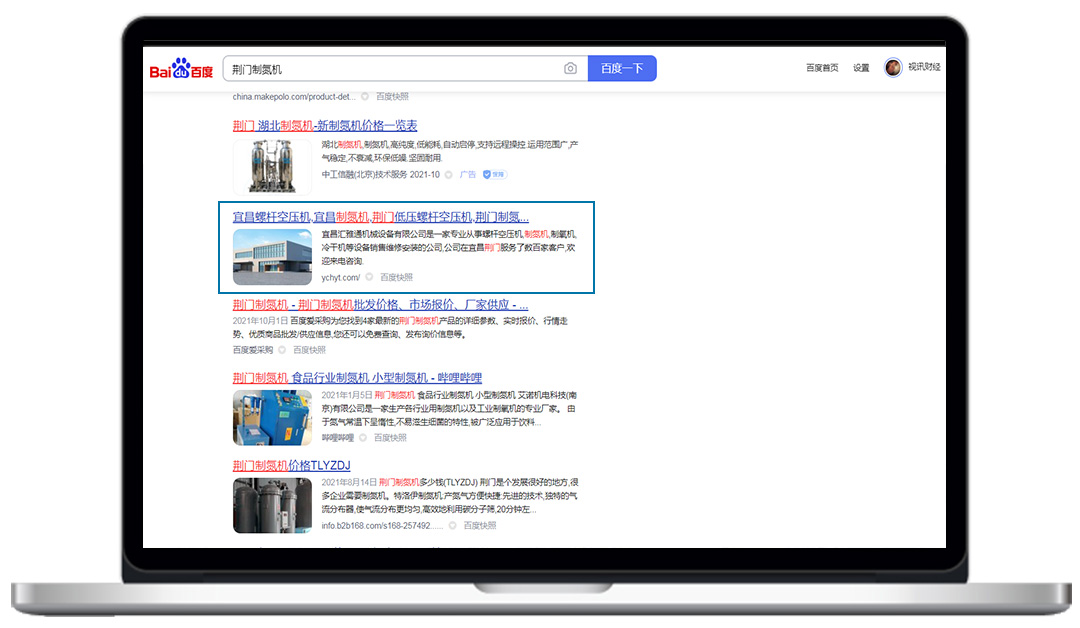View 百度快照 for ychyt.com result
This screenshot has width=1080, height=628.
(396, 277)
